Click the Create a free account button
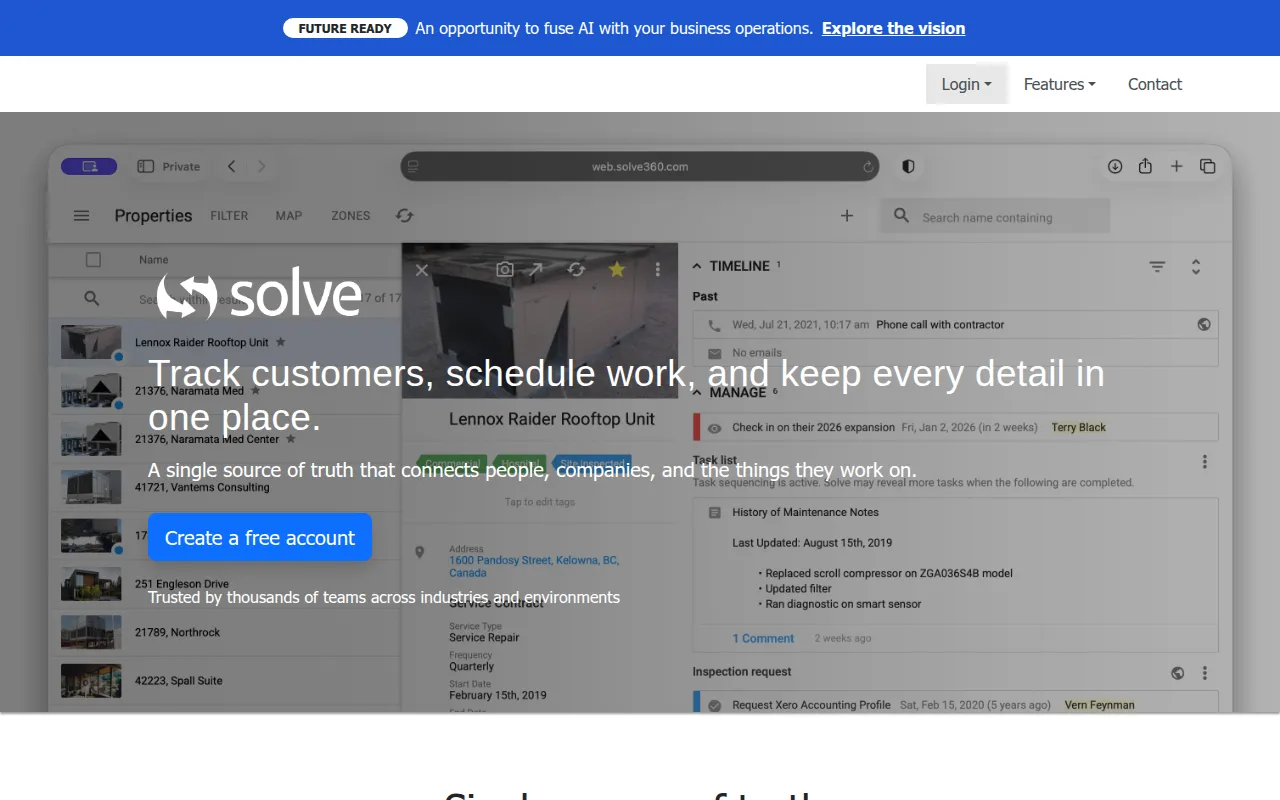1280x800 pixels. 260,537
